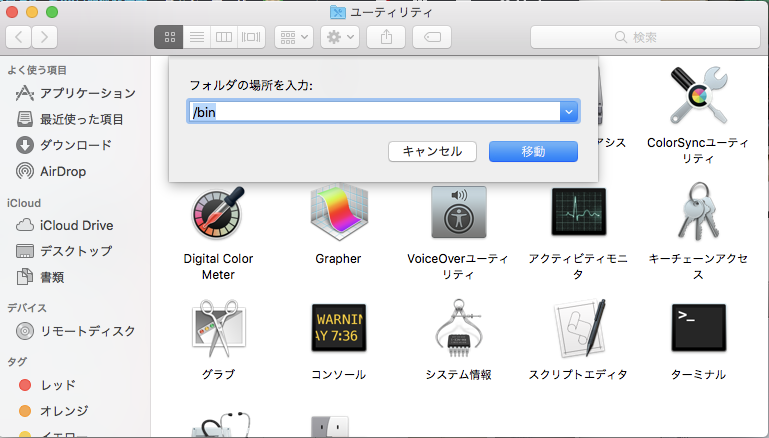Switch to Cover Flow view
Viewport: 769px width, 438px height.
(251, 37)
